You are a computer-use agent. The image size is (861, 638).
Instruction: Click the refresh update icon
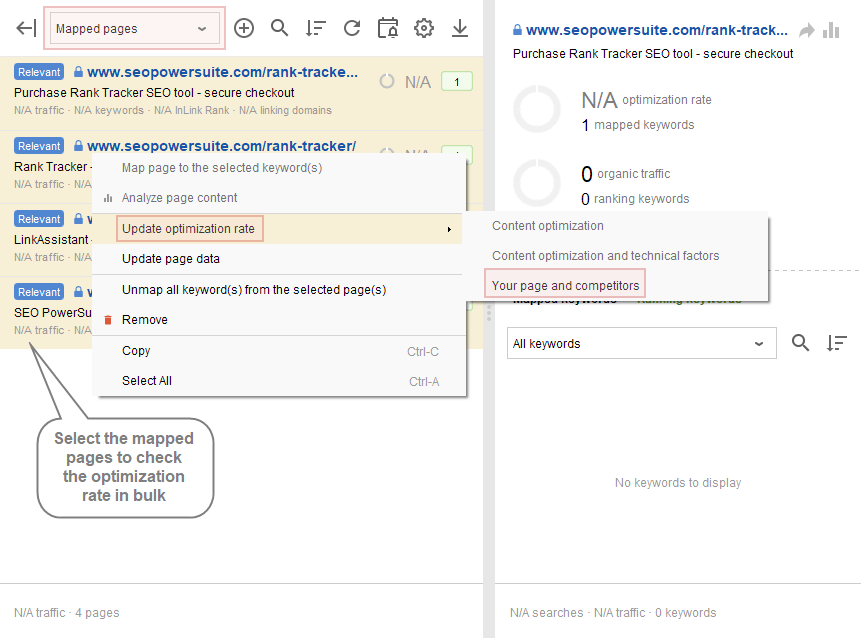352,28
